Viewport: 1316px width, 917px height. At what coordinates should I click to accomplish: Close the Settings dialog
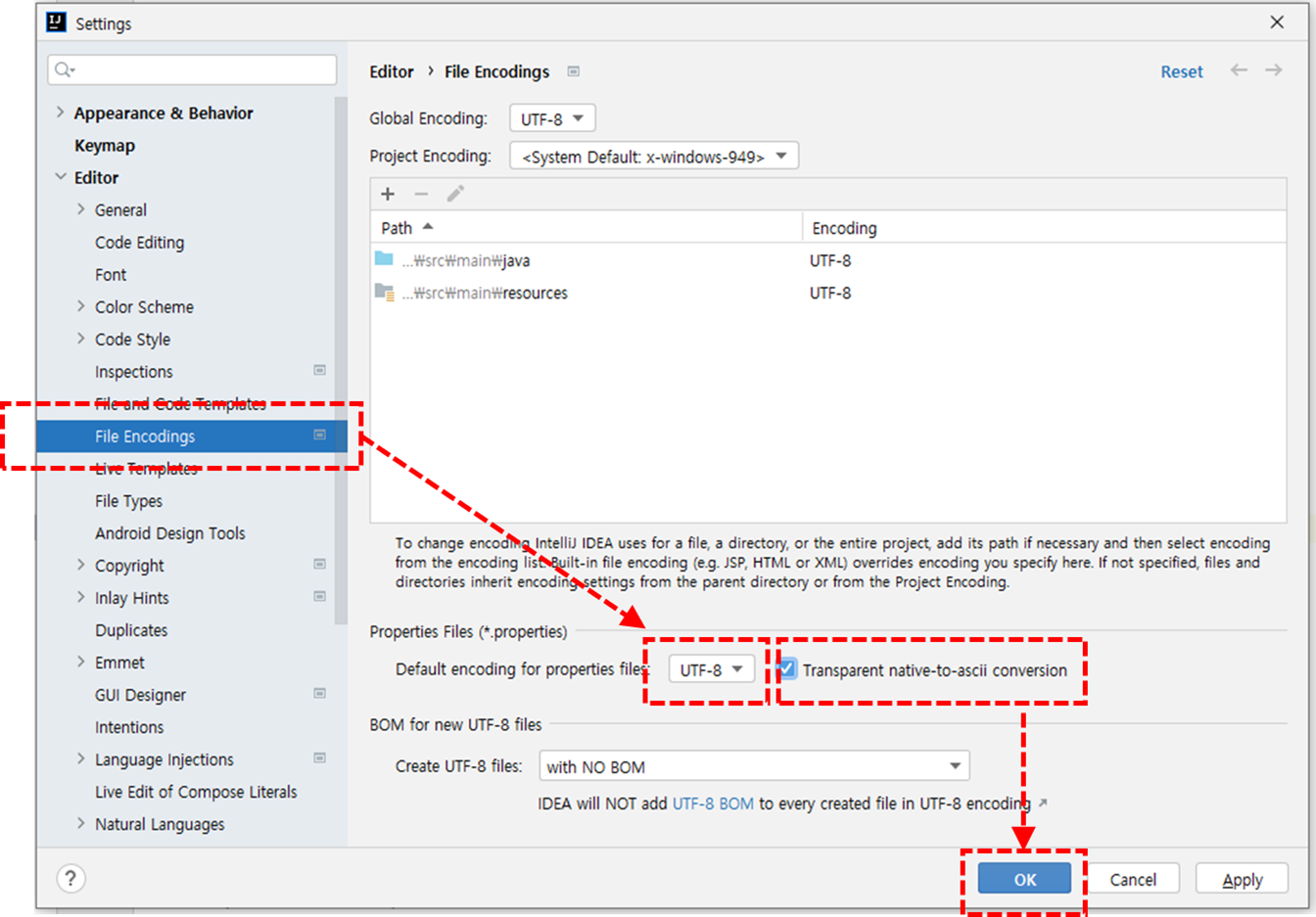[1277, 22]
